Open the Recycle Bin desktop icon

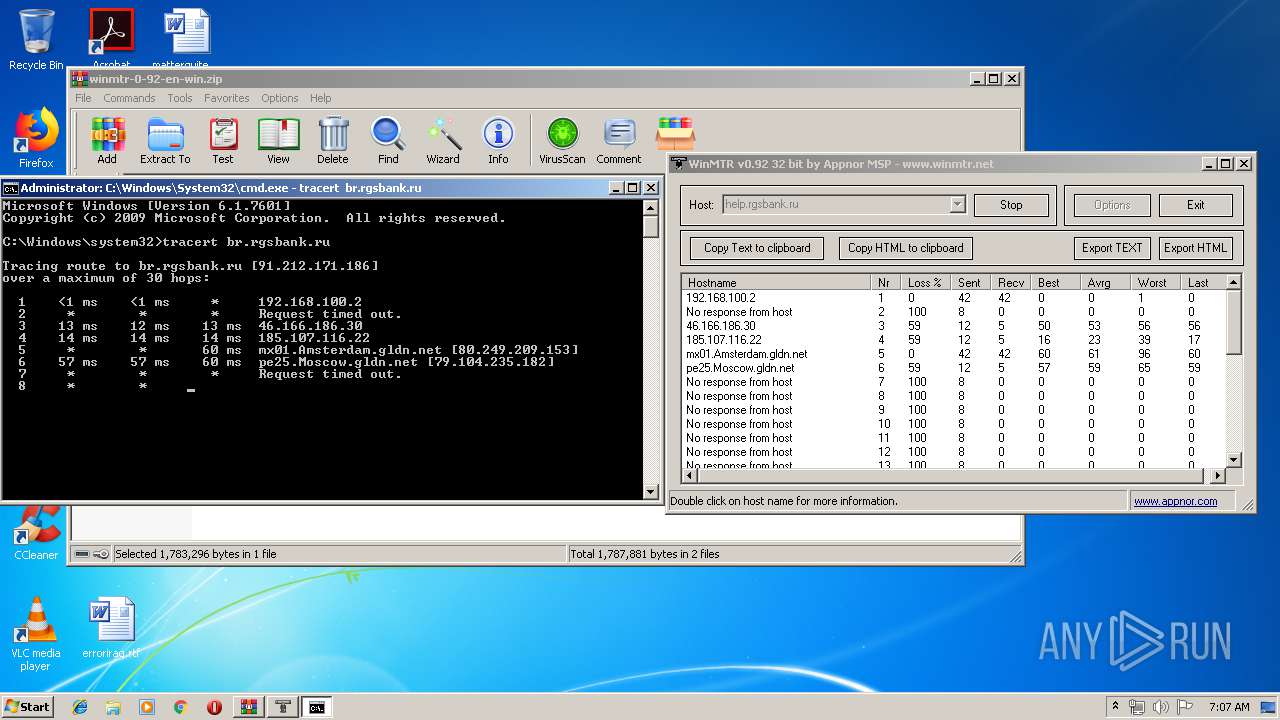36,40
